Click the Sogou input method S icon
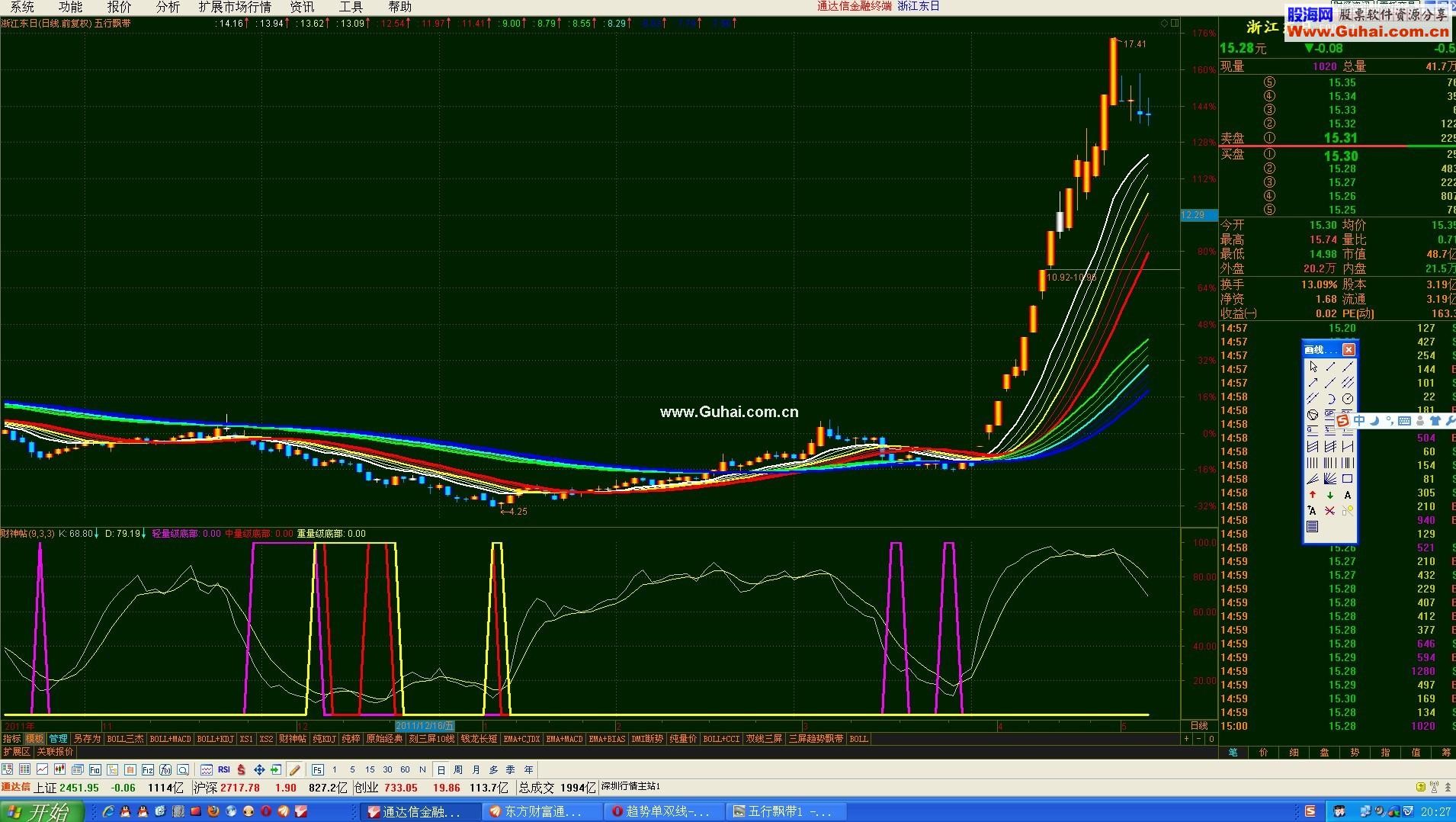This screenshot has height=822, width=1456. (1342, 420)
